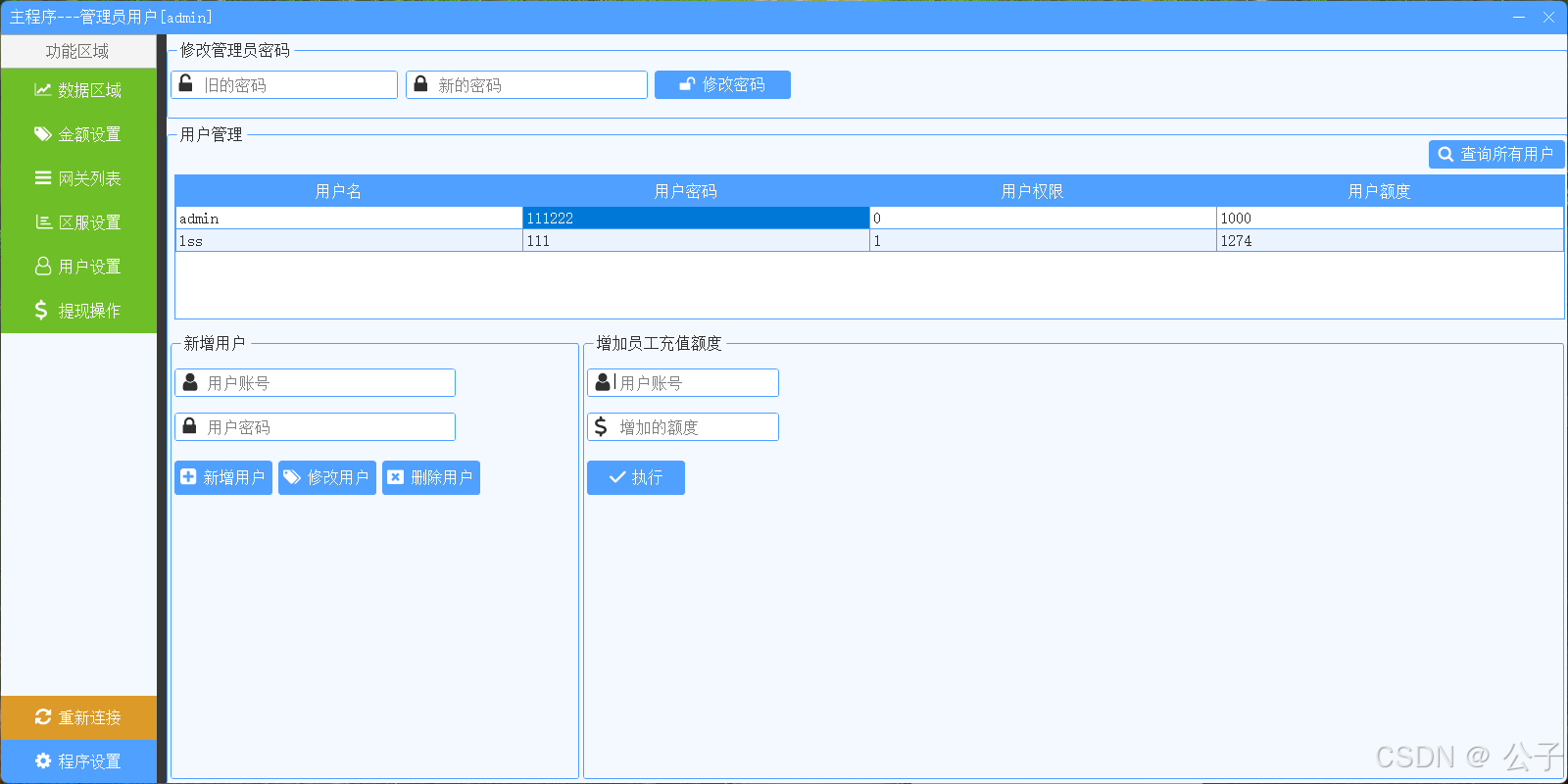Viewport: 1568px width, 784px height.
Task: Open the 网关列表 sidebar section
Action: [78, 178]
